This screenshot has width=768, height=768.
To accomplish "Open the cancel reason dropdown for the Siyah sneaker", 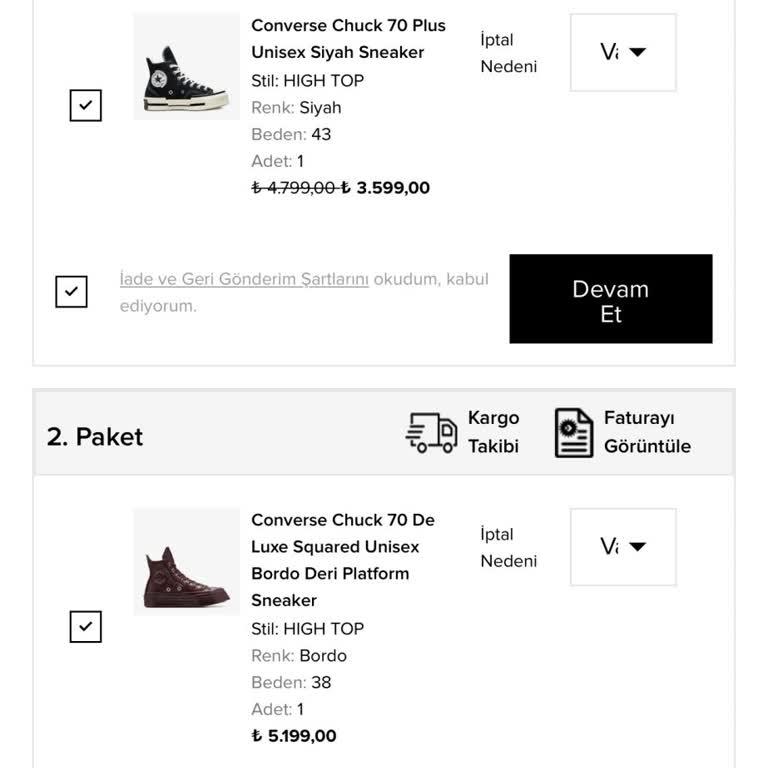I will pos(623,52).
